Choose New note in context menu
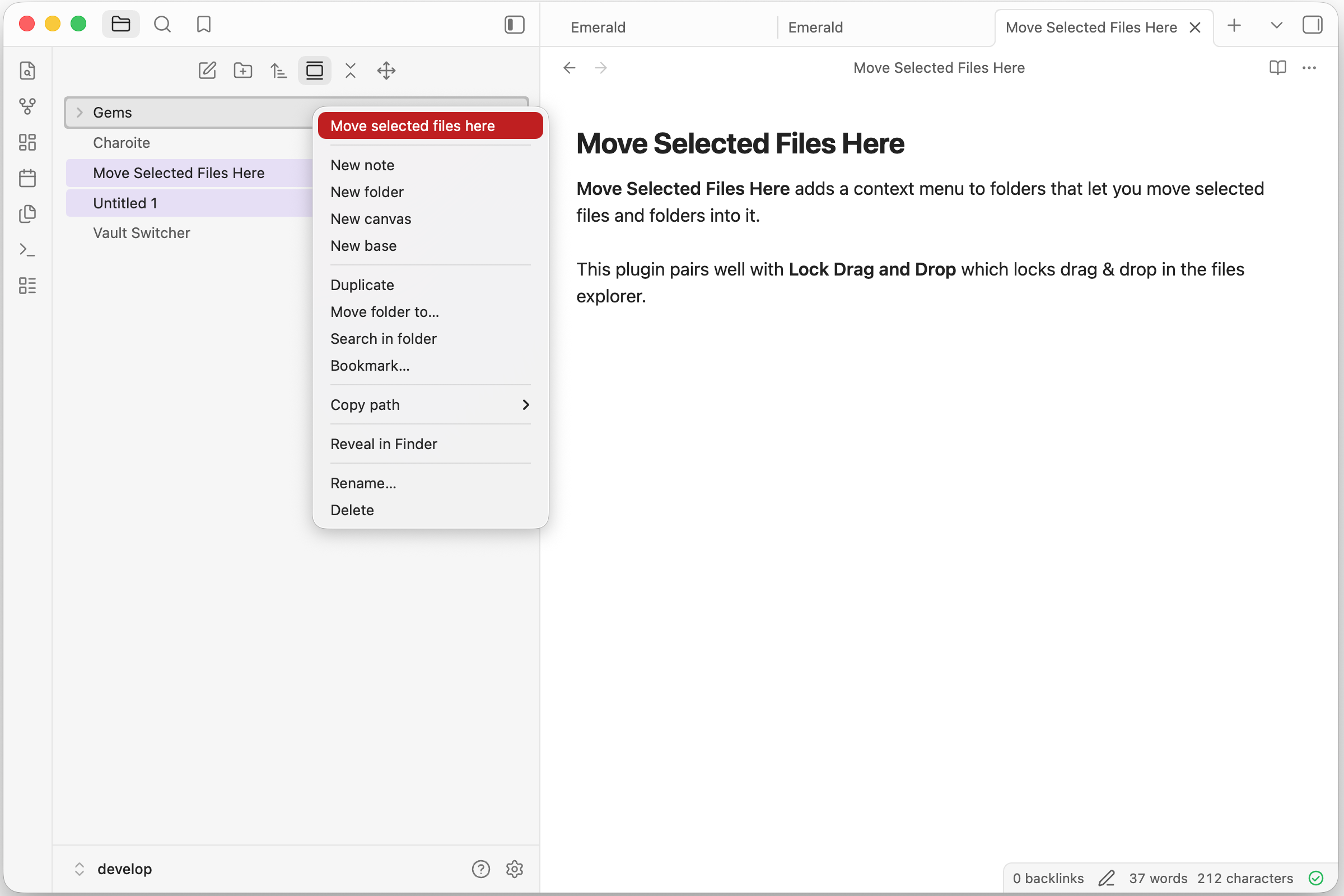Screen dimensions: 1344x896 coord(430,165)
